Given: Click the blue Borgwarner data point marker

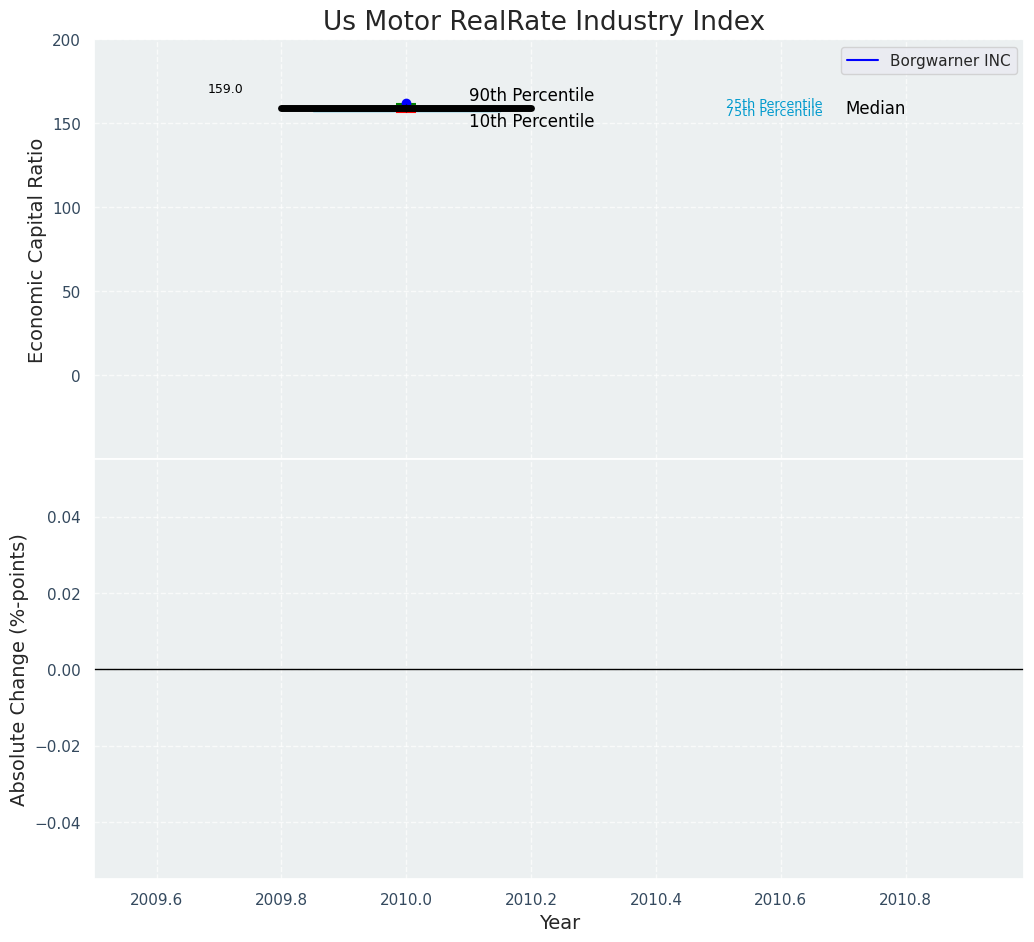Looking at the screenshot, I should point(406,103).
